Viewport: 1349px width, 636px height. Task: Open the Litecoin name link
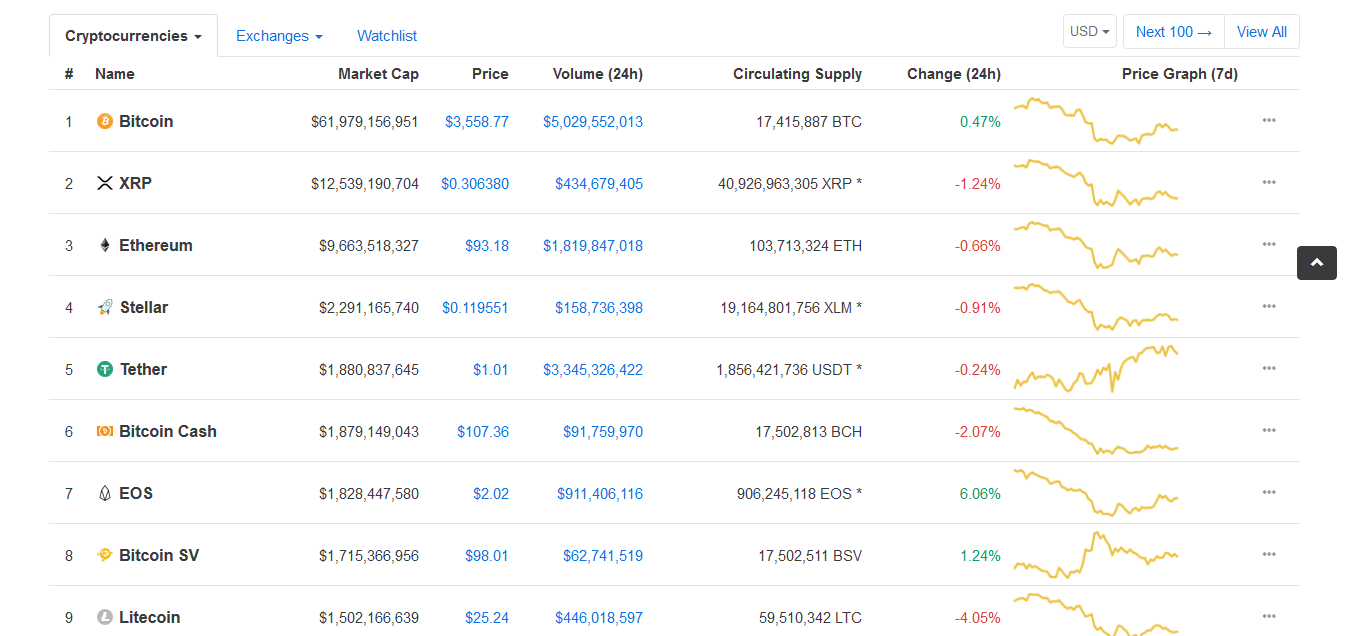(150, 617)
